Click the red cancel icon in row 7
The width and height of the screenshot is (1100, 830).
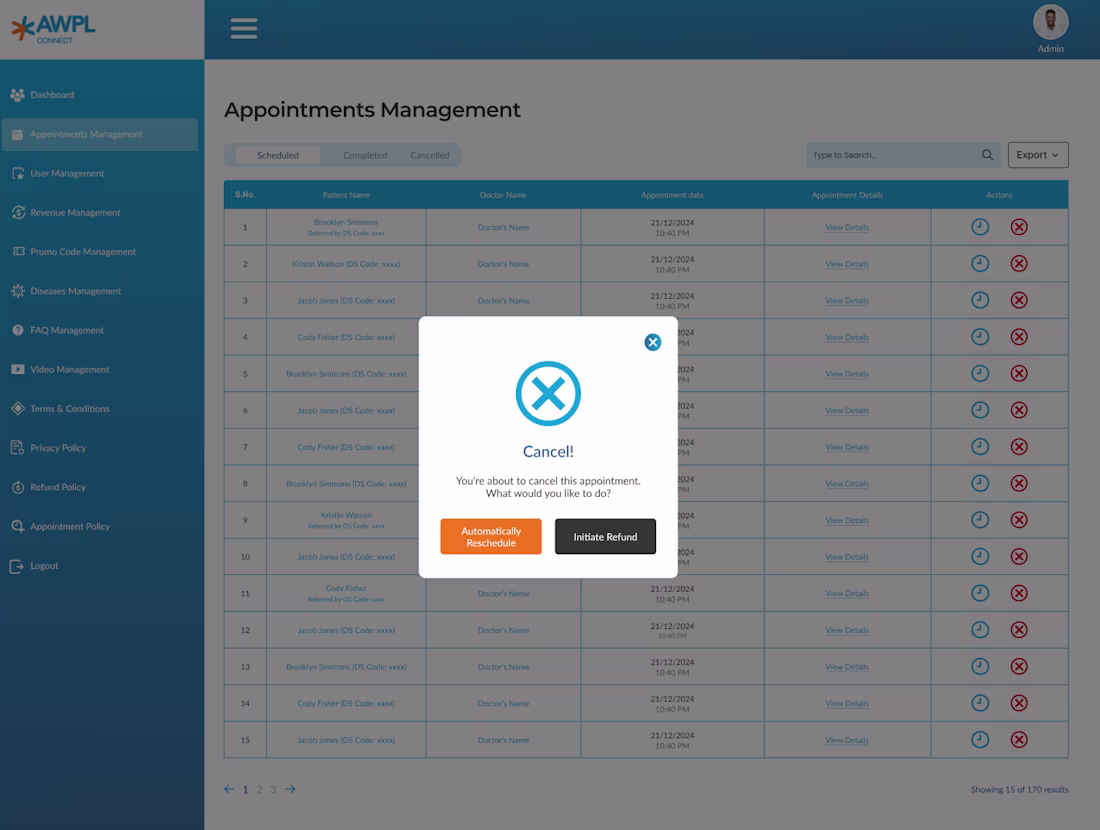1019,446
